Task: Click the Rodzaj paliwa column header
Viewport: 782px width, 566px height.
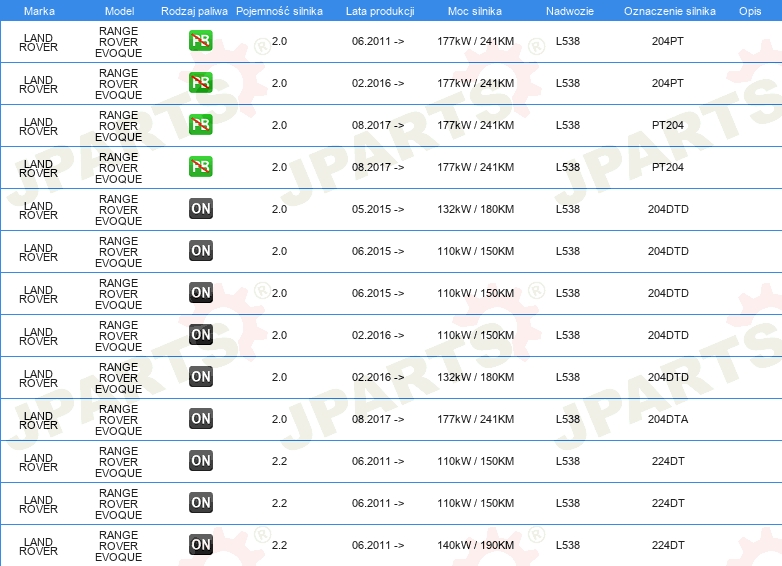Action: pyautogui.click(x=194, y=11)
